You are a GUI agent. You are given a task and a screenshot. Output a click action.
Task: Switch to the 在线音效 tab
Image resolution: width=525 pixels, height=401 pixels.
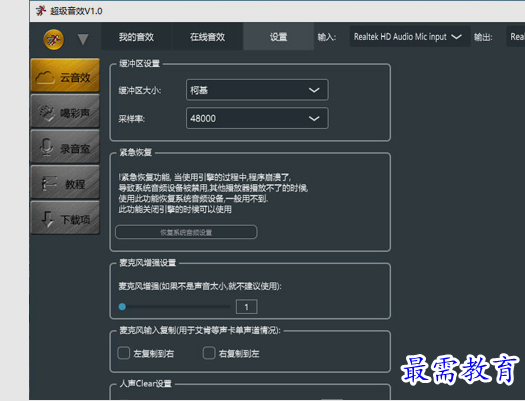tap(207, 37)
